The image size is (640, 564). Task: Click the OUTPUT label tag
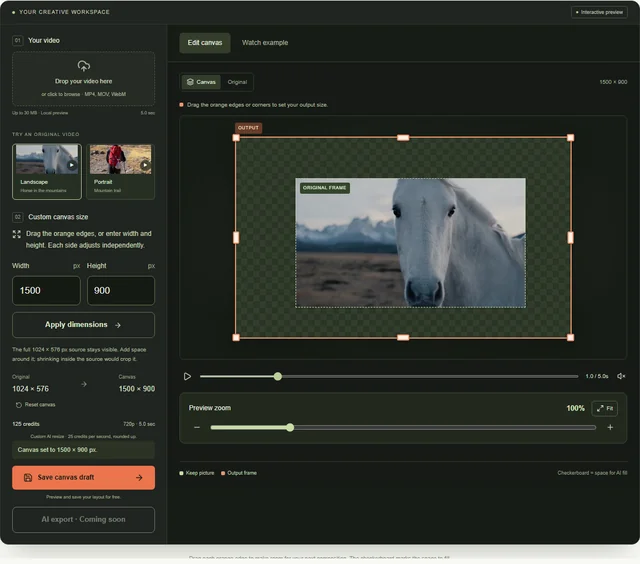tap(248, 128)
